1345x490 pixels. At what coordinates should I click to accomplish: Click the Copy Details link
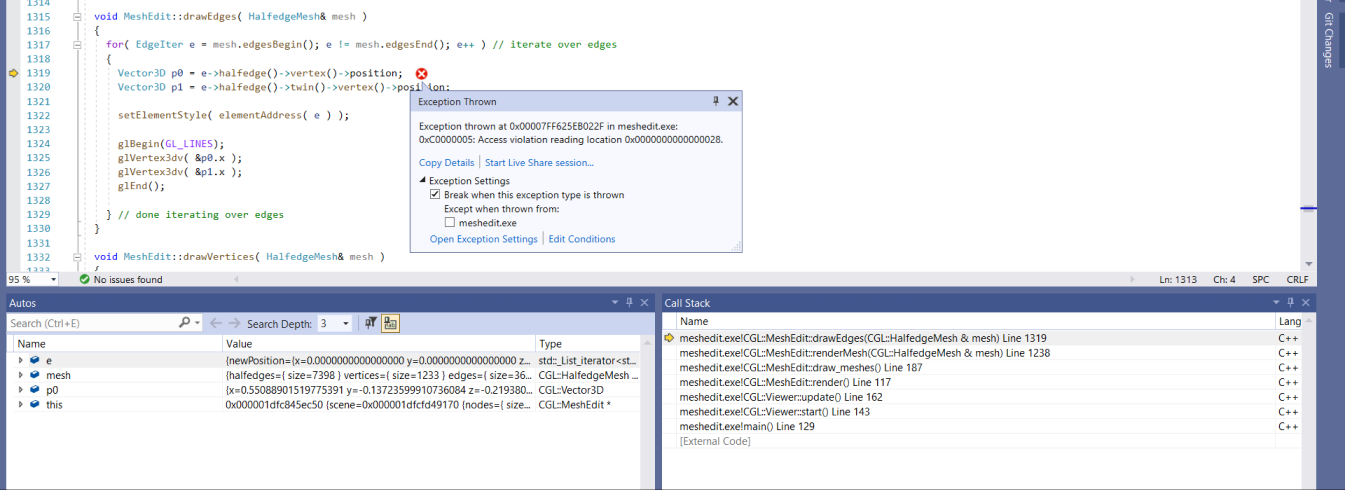pyautogui.click(x=446, y=163)
